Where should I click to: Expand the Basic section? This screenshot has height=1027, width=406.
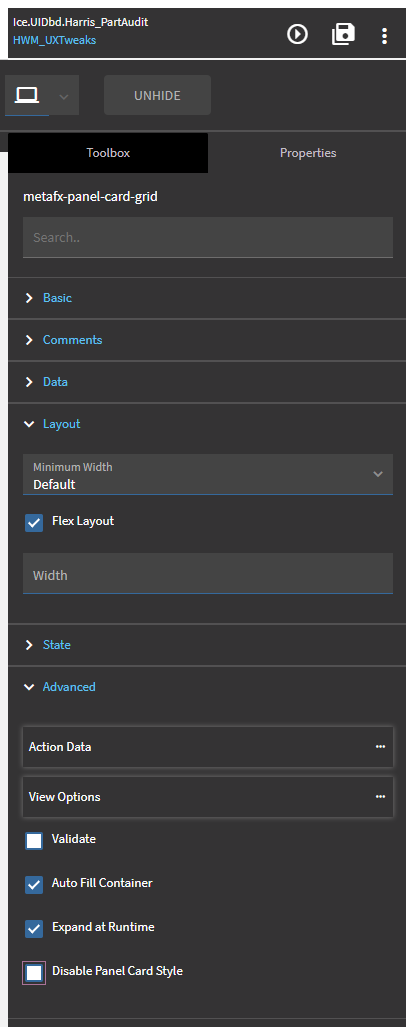click(x=207, y=298)
